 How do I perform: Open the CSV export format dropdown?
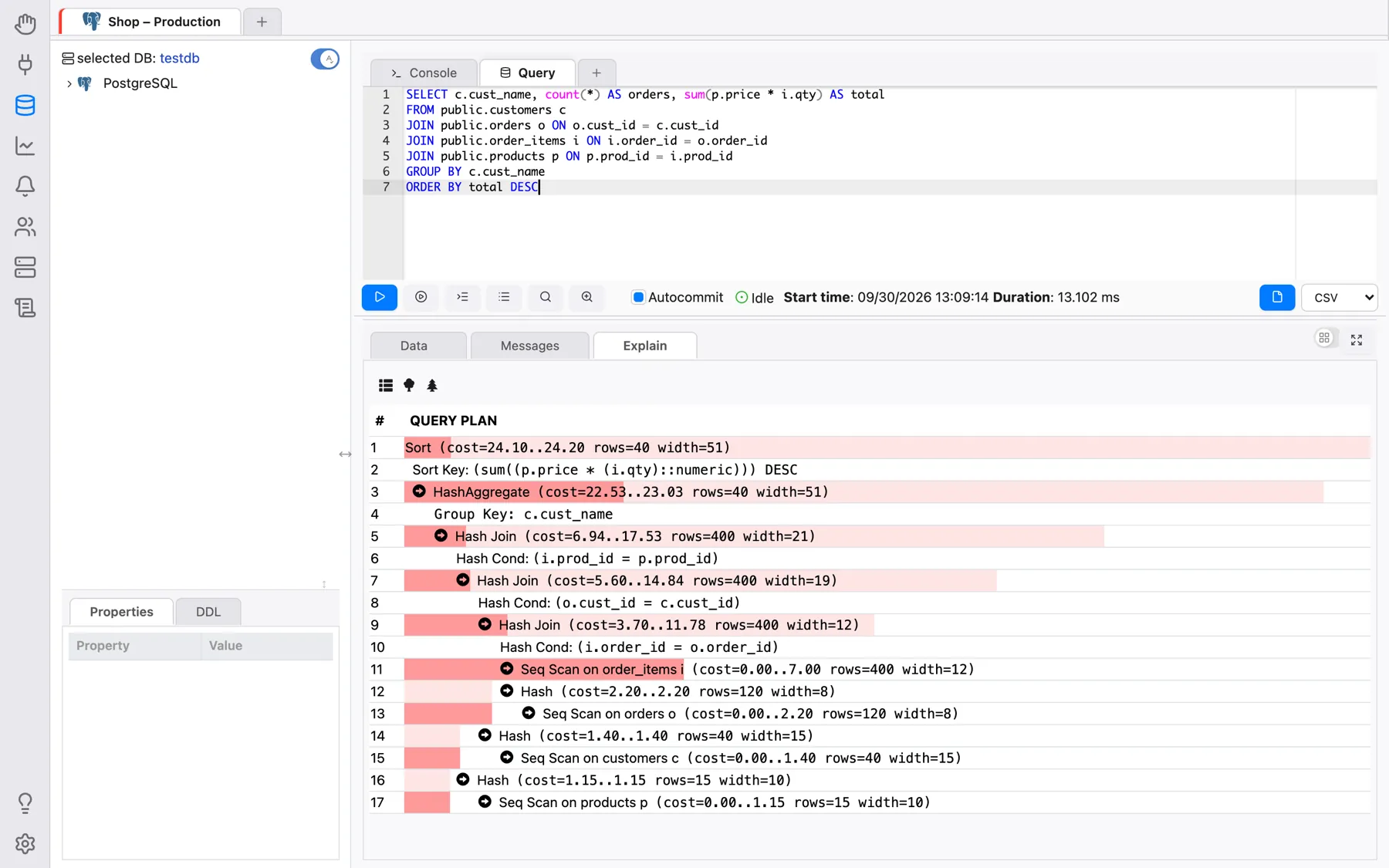click(x=1339, y=297)
